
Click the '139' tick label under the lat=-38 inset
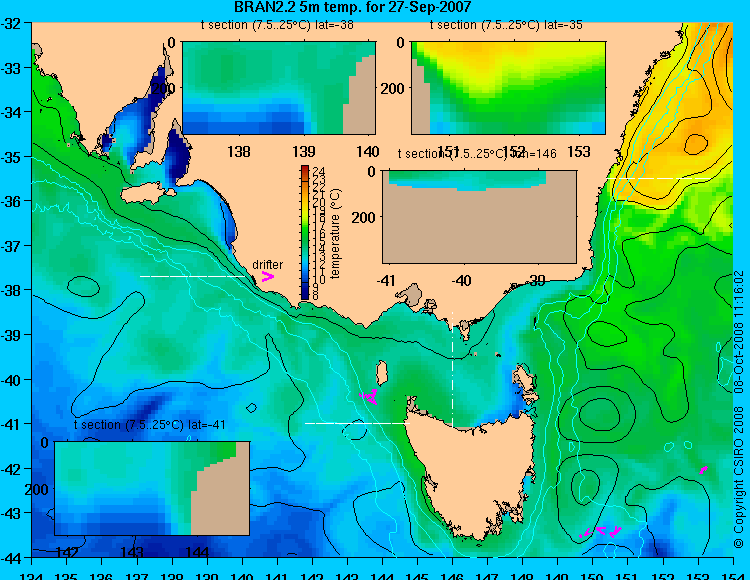[x=304, y=152]
